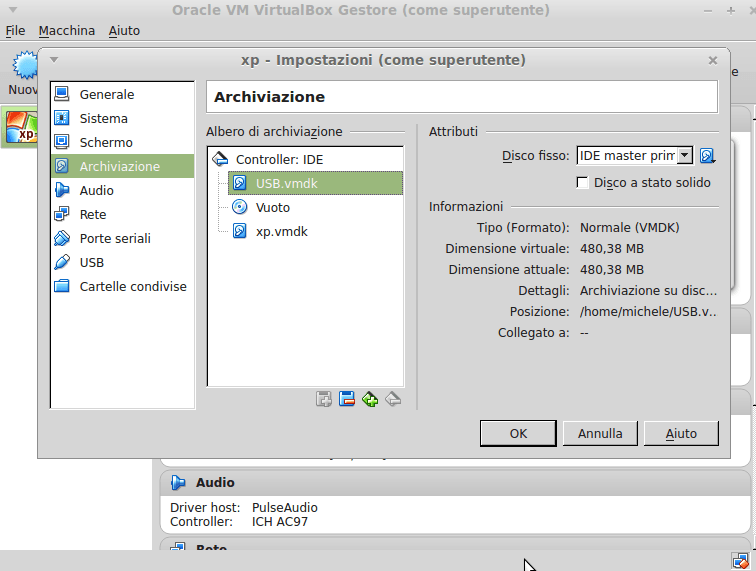Click the Archiviazione su disc... details value
The image size is (756, 571).
pos(648,291)
